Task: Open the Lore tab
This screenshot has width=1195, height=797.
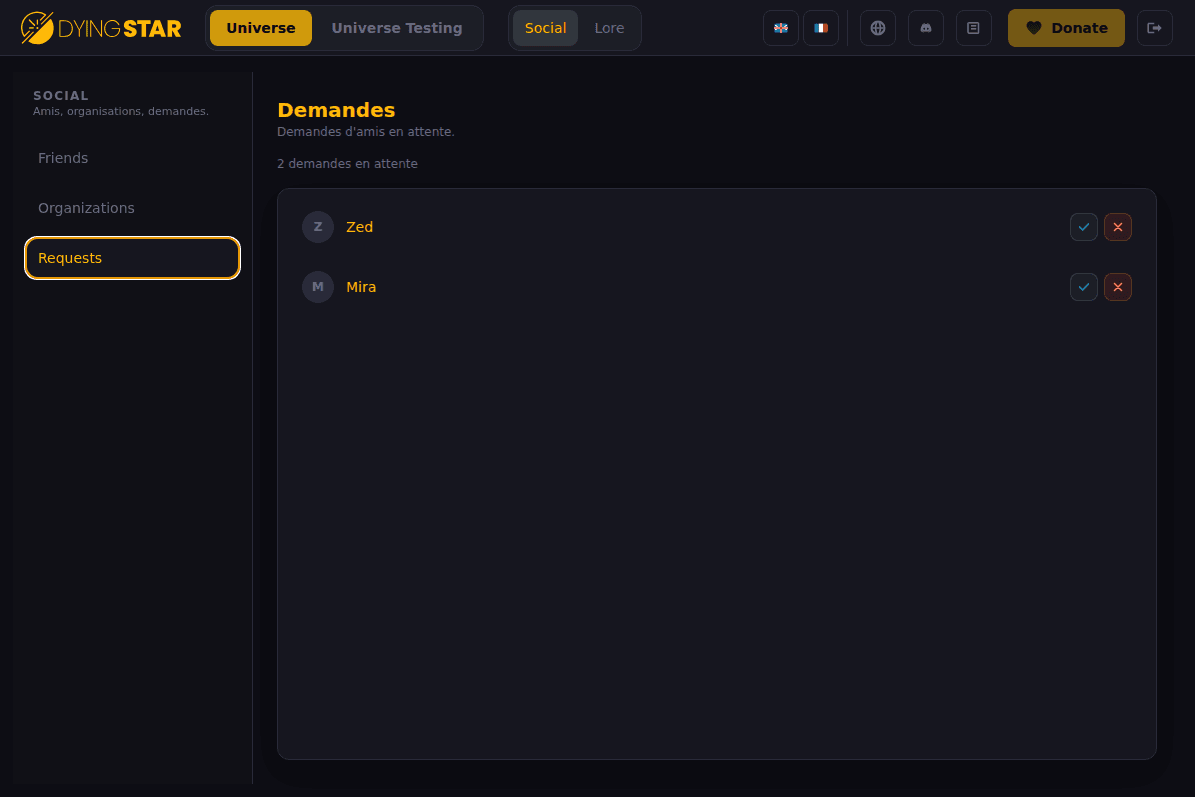Action: click(609, 28)
